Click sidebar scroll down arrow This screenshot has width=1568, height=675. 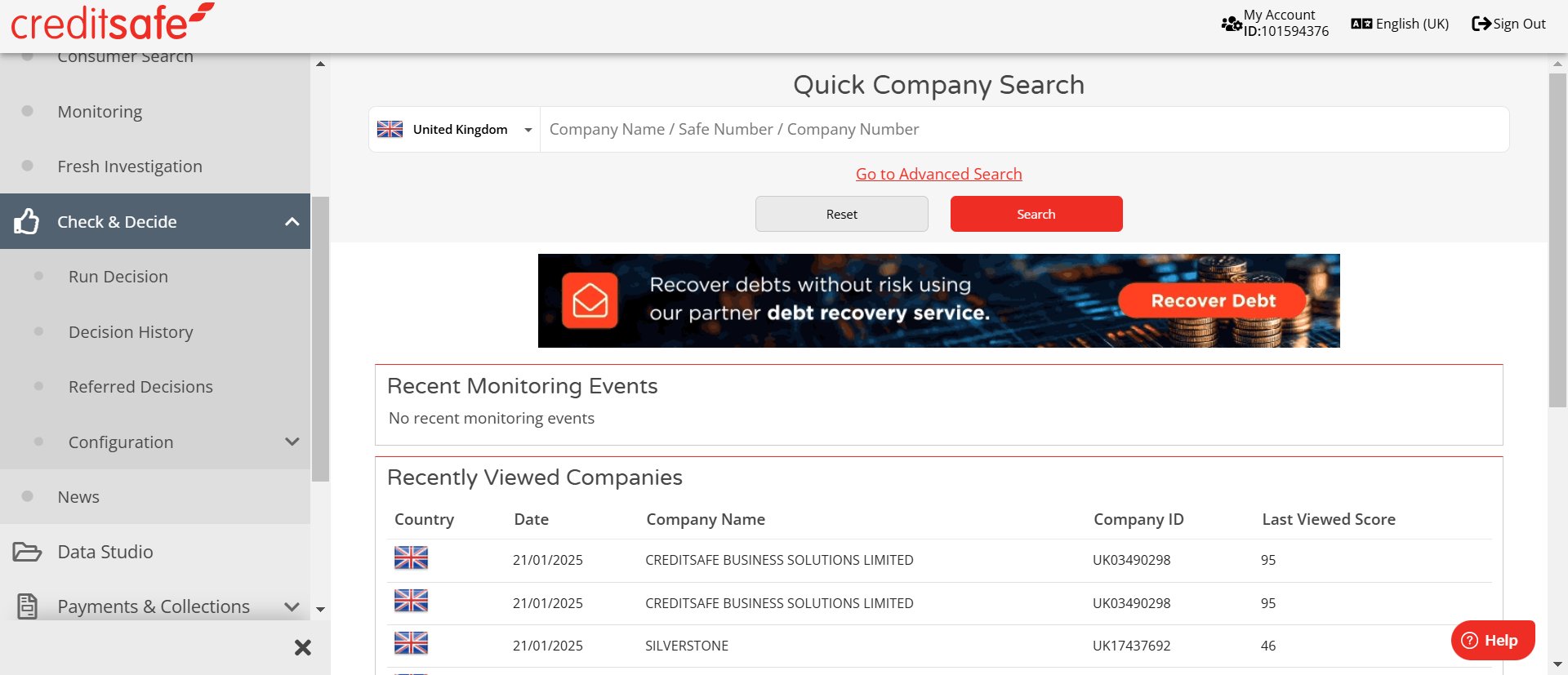pos(320,609)
